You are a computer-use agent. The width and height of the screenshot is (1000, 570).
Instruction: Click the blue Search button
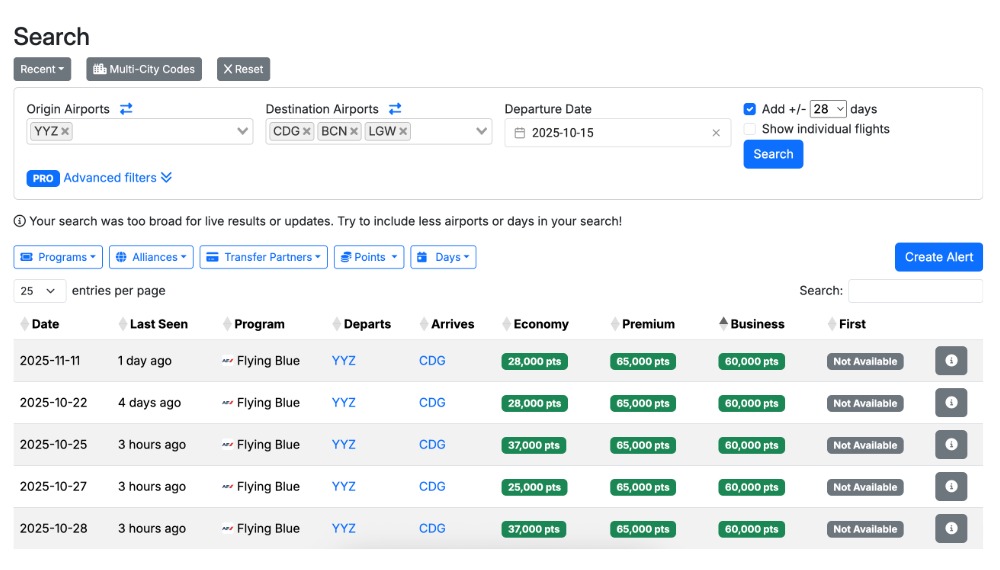pyautogui.click(x=773, y=154)
